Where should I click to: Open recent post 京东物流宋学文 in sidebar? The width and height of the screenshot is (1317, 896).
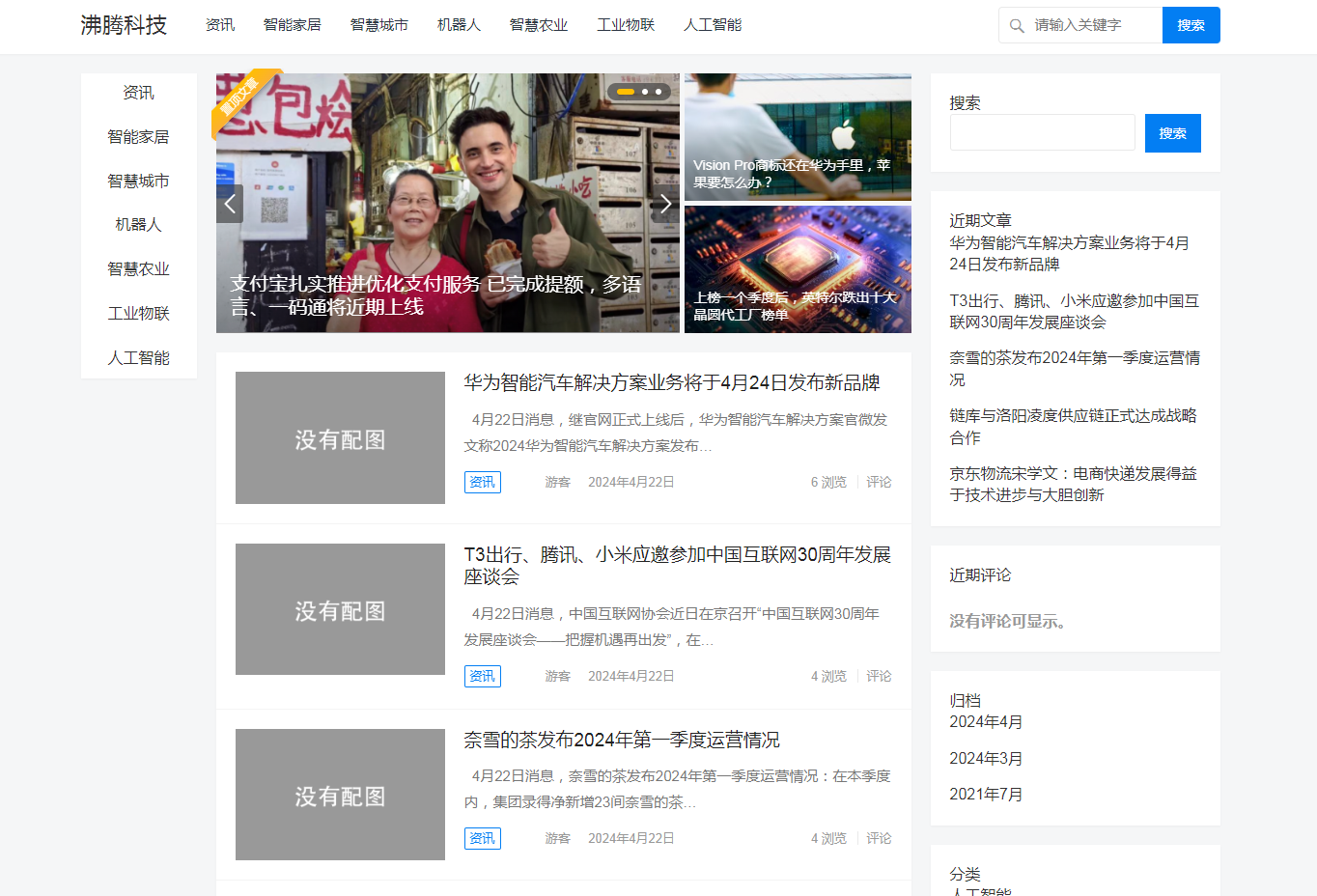1073,485
